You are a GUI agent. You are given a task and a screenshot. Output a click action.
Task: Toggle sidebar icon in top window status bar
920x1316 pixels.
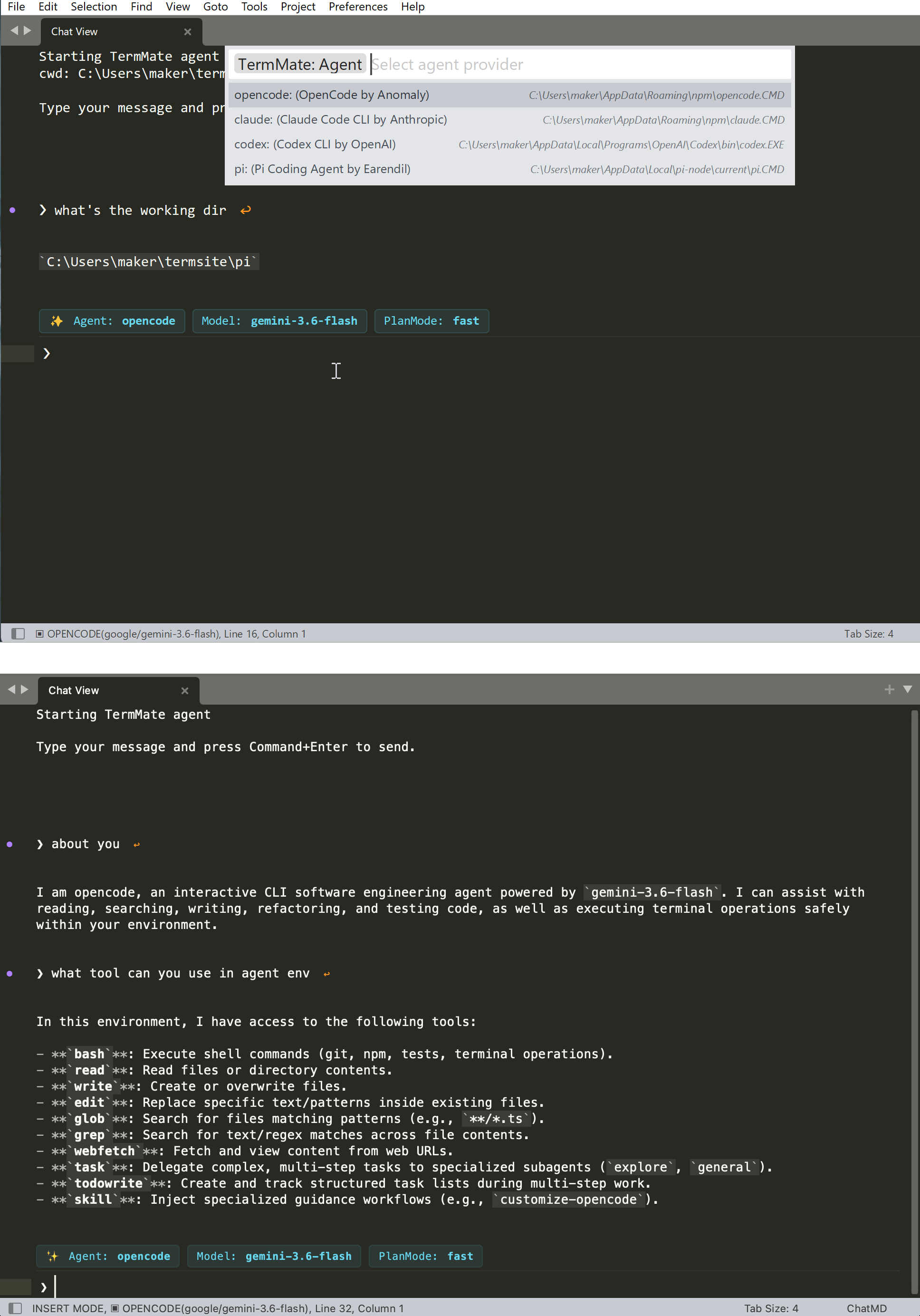coord(19,633)
